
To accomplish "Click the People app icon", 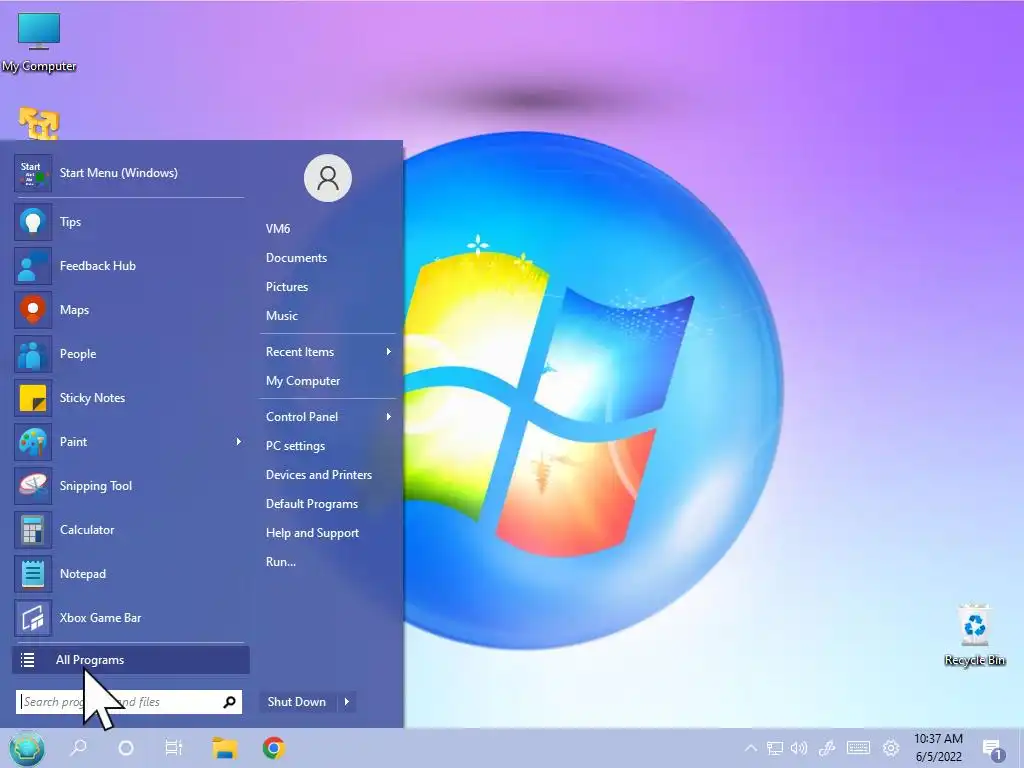I will pos(33,354).
